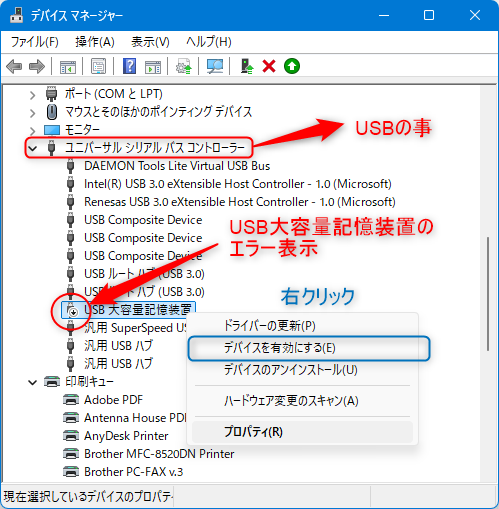The height and width of the screenshot is (509, 499).
Task: Click the properties sheet toolbar icon
Action: click(x=98, y=66)
